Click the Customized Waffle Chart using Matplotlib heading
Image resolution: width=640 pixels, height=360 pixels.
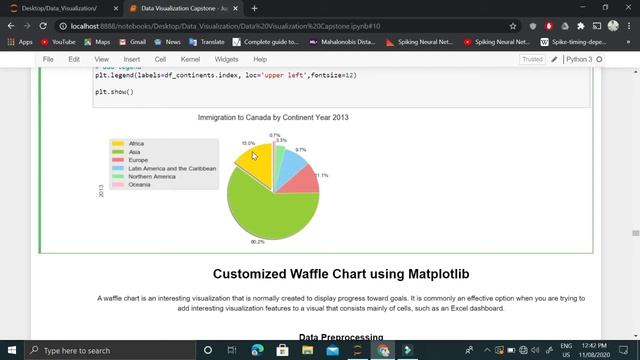341,274
